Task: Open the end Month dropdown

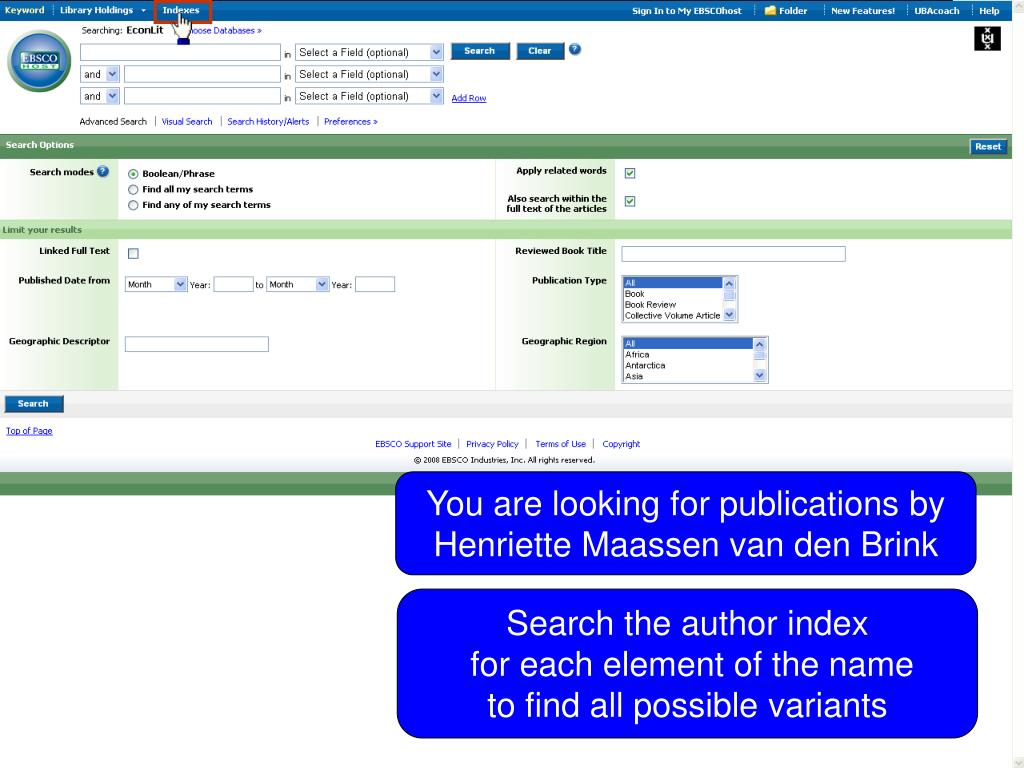Action: coord(297,284)
